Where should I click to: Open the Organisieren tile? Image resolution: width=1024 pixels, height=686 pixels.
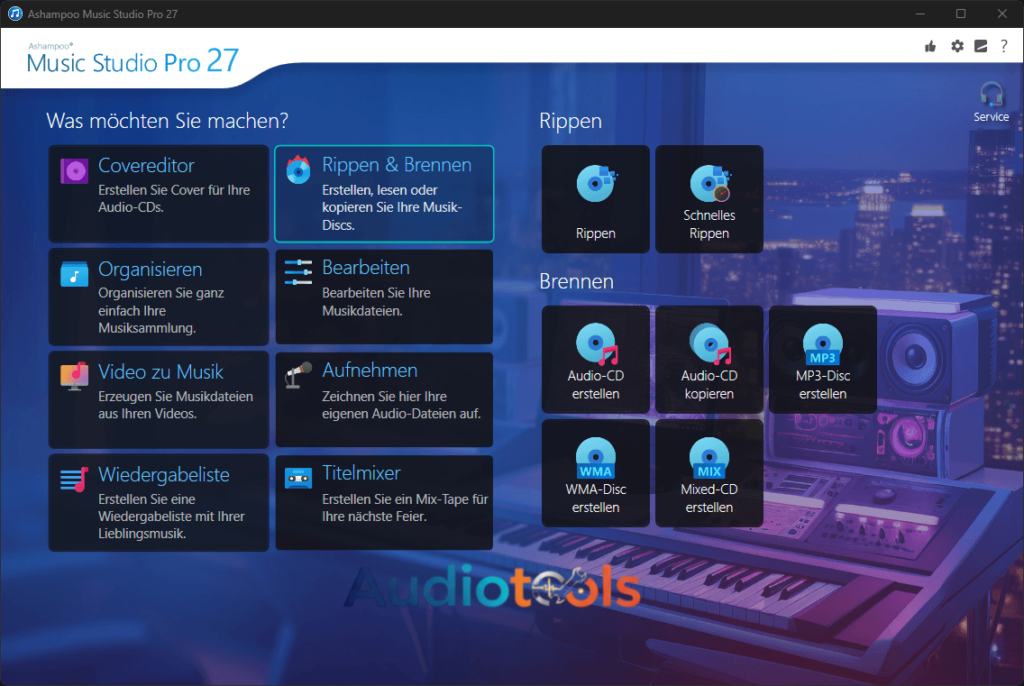(159, 297)
